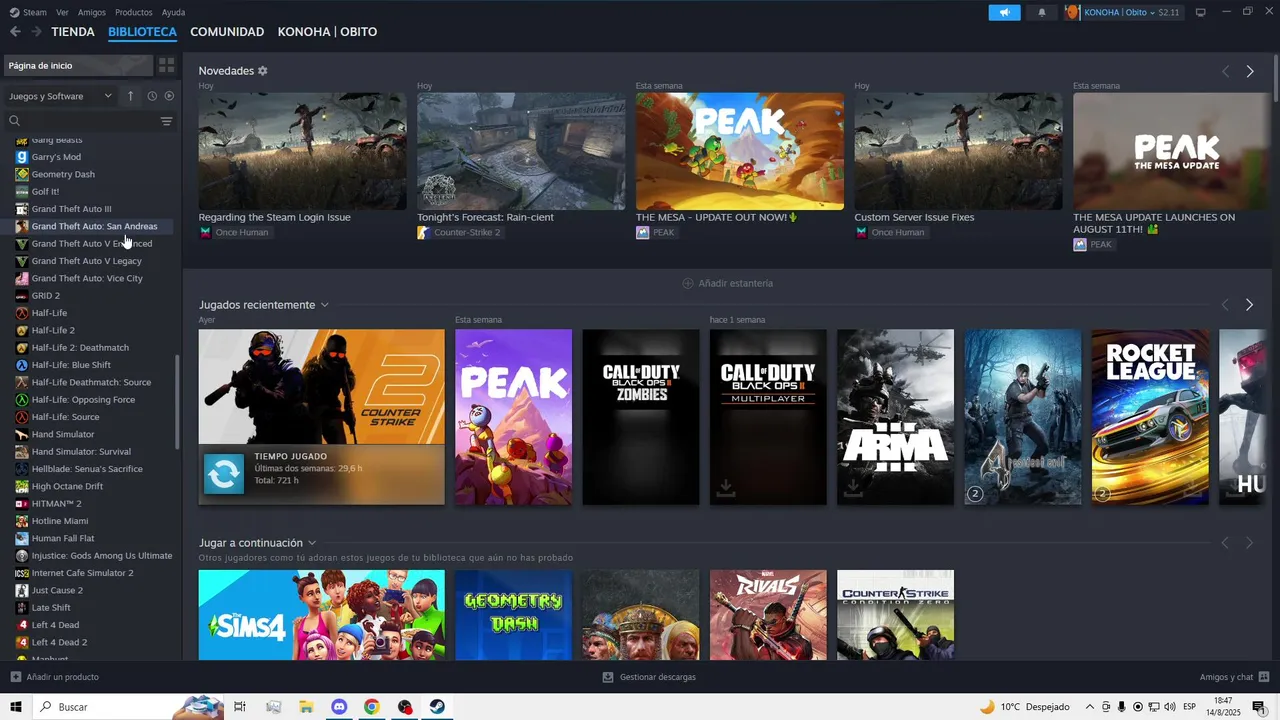Switch to Big Picture mode icon
Screen dimensions: 1280x720
tap(1200, 12)
